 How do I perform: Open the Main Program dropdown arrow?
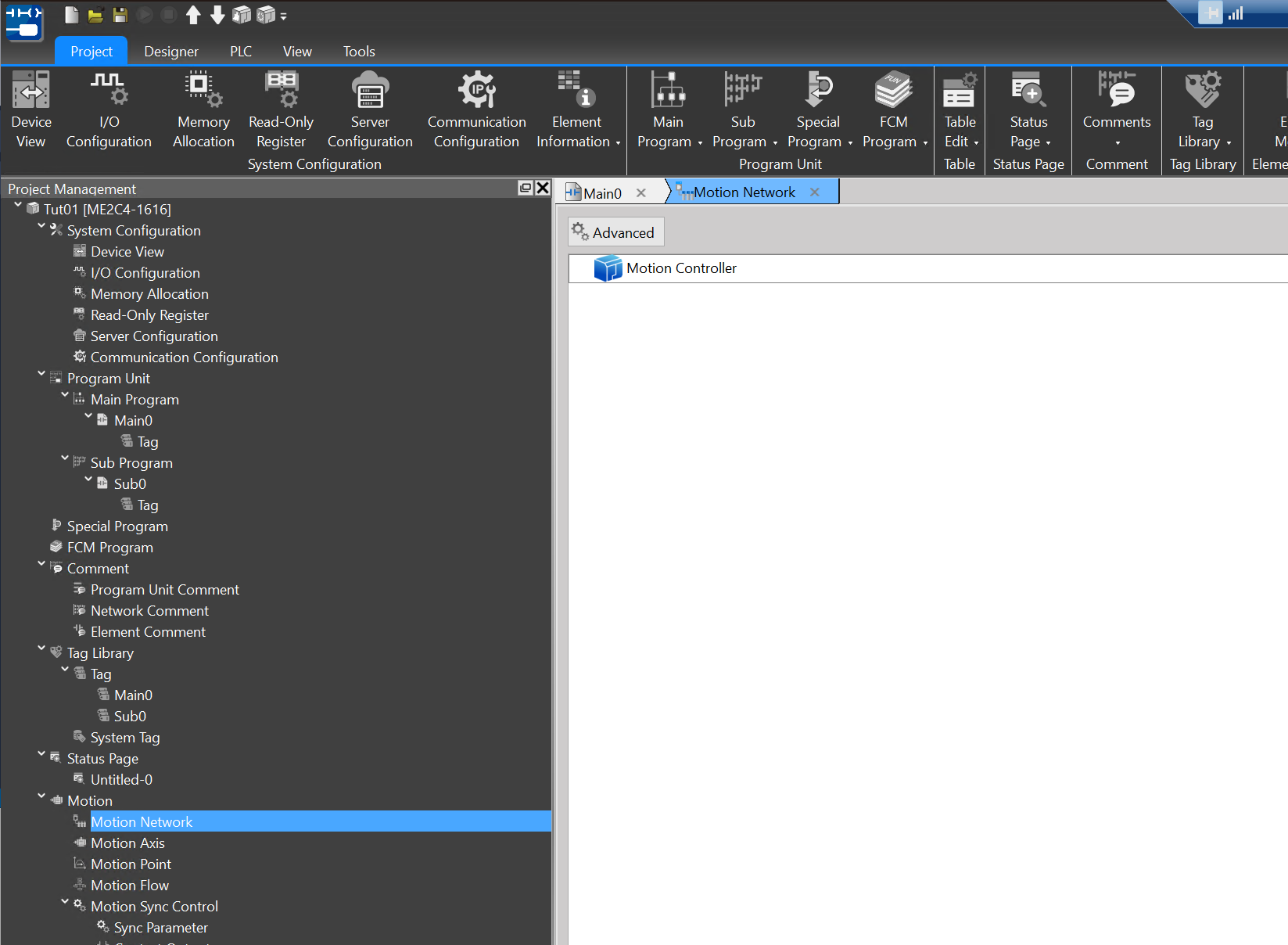click(700, 143)
